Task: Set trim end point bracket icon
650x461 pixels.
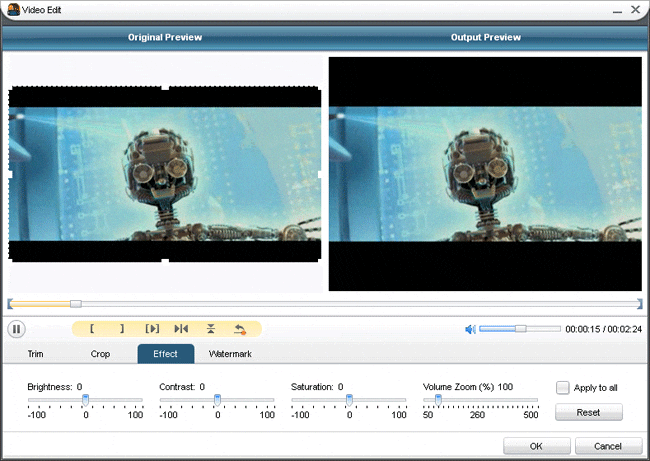Action: [x=122, y=329]
